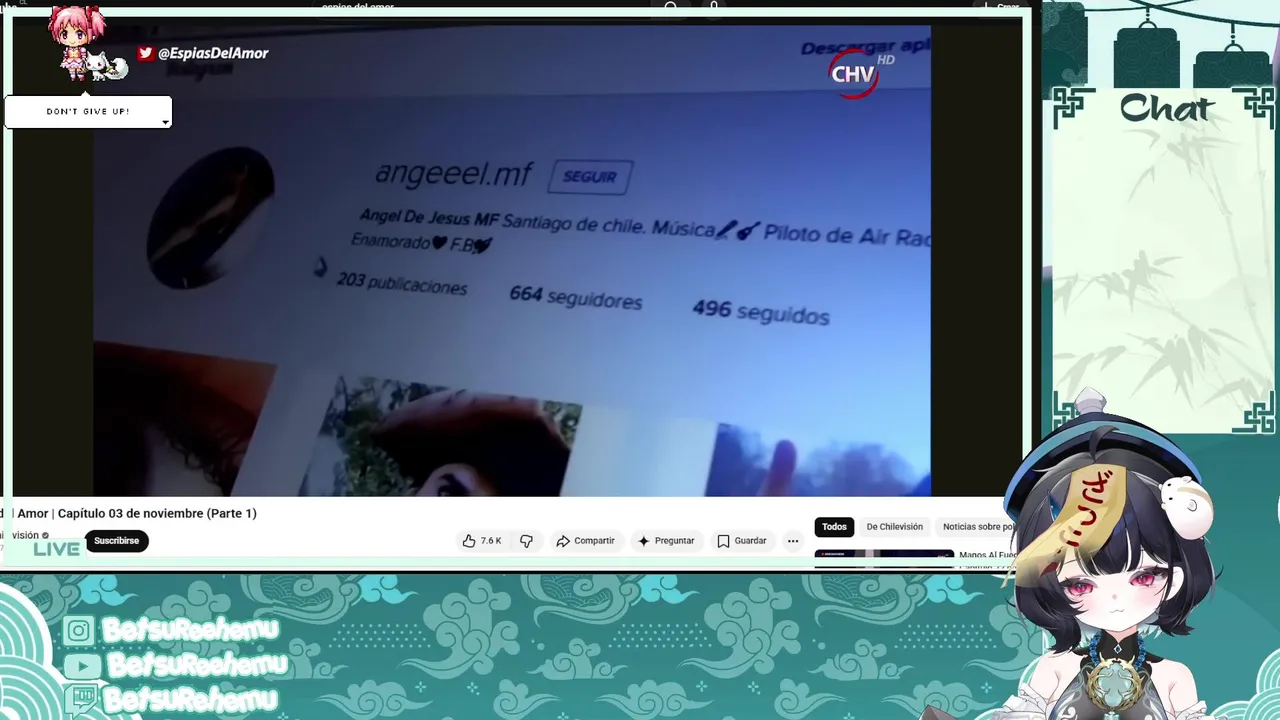
Task: Click the 664 seguidores count
Action: (575, 297)
